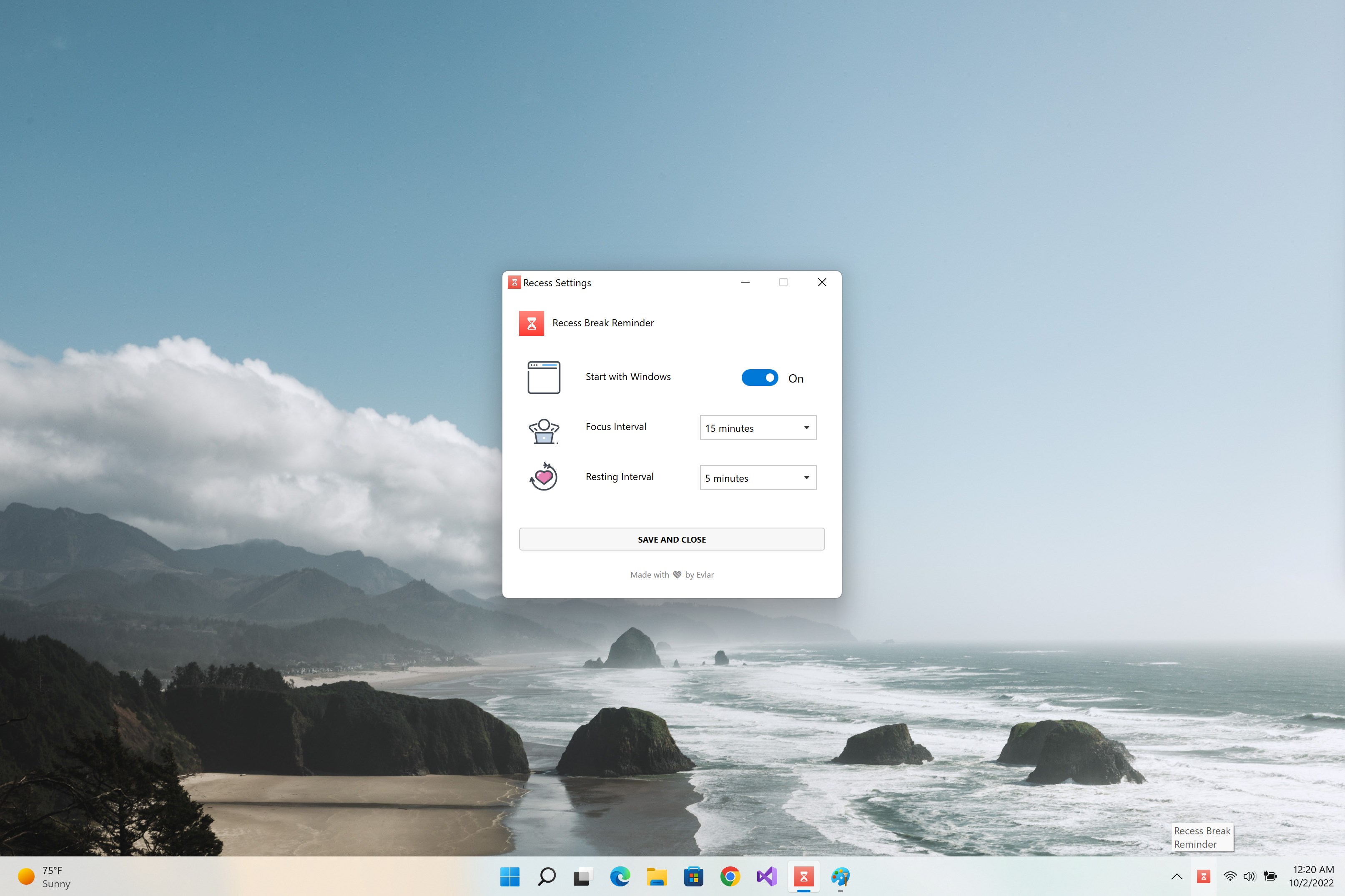Open the Focus Interval dropdown
Viewport: 1345px width, 896px height.
(x=758, y=428)
